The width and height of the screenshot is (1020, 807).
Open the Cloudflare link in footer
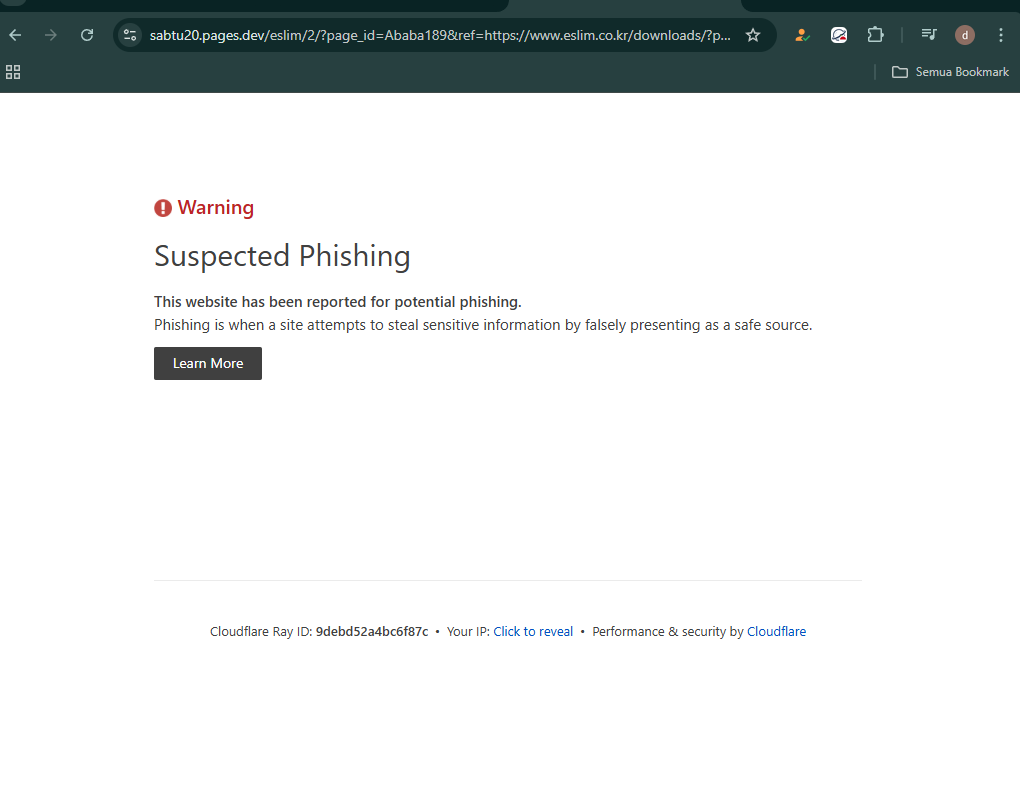(776, 631)
